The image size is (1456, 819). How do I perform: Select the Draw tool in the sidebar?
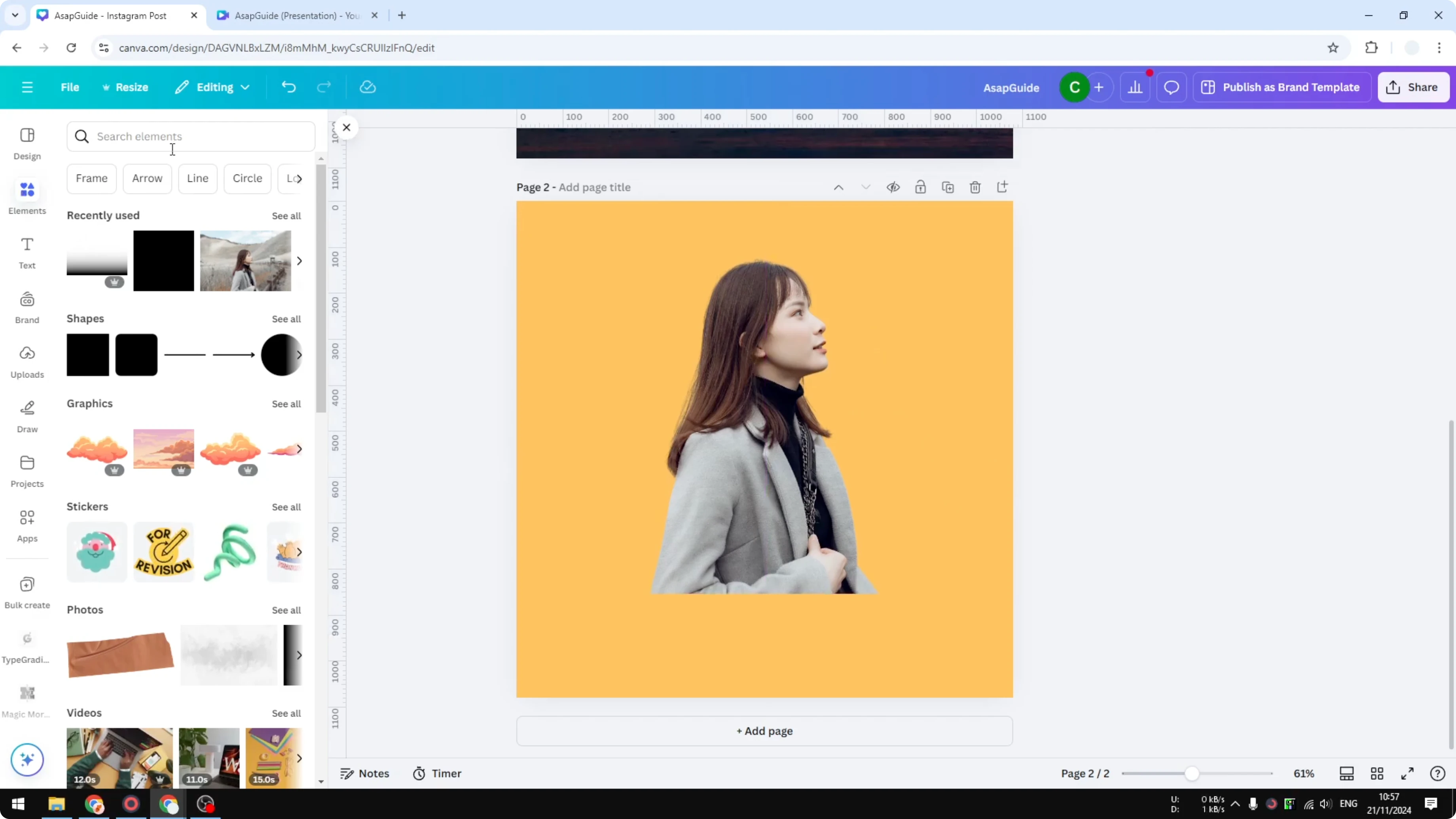click(x=27, y=417)
